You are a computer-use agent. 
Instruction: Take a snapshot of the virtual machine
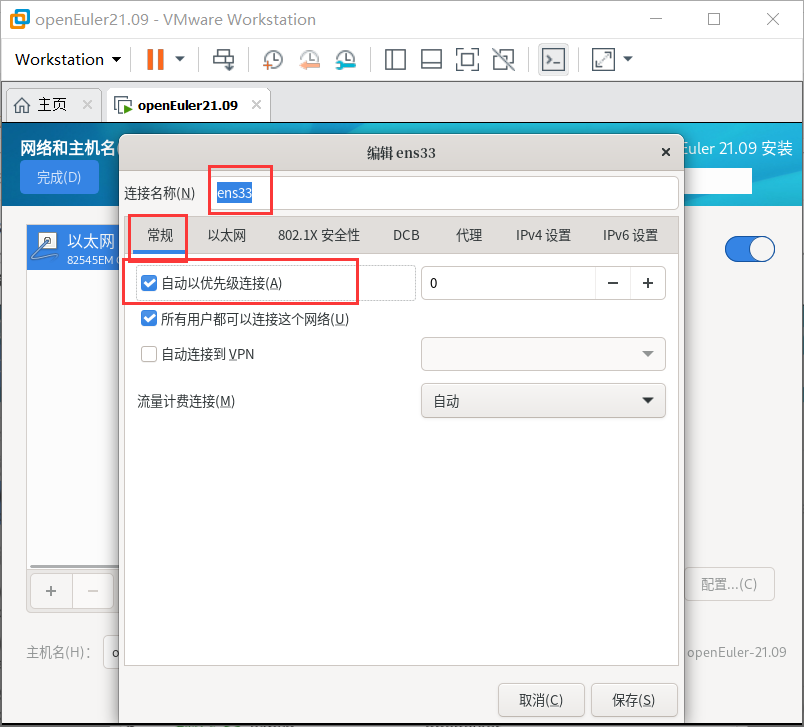[273, 59]
